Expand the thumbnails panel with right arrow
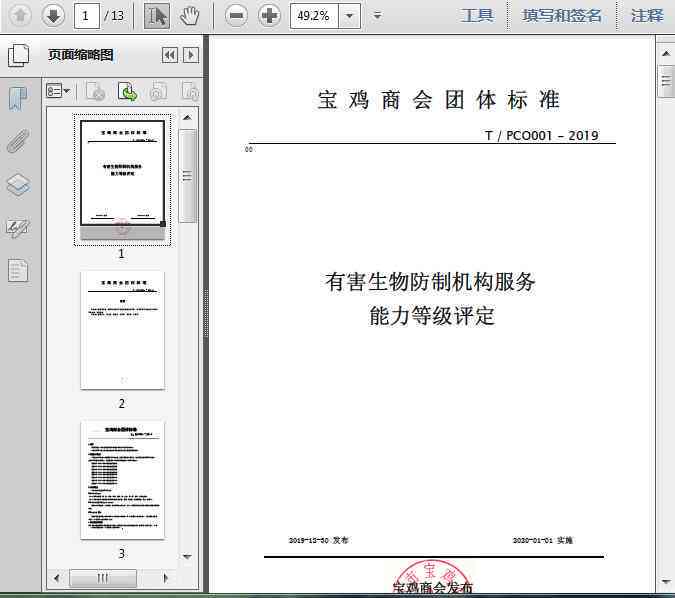 click(x=191, y=55)
